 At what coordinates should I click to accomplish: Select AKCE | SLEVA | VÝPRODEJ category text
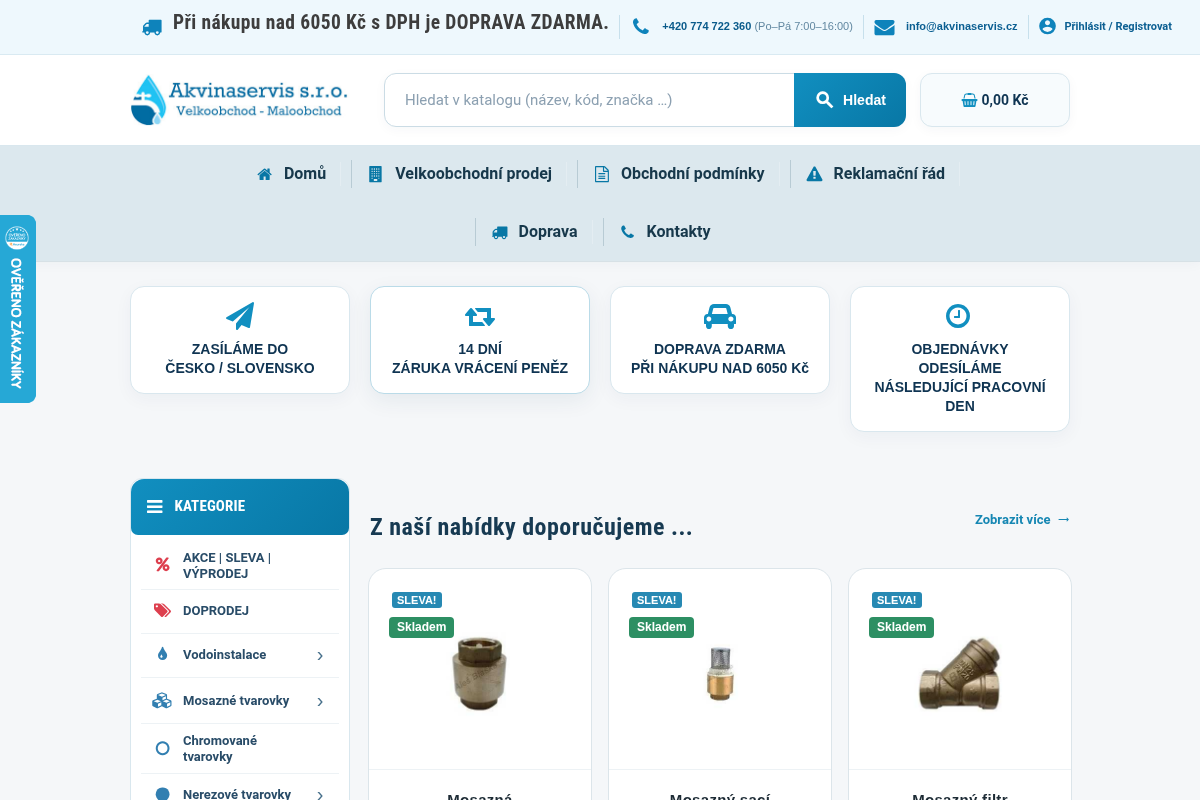227,565
